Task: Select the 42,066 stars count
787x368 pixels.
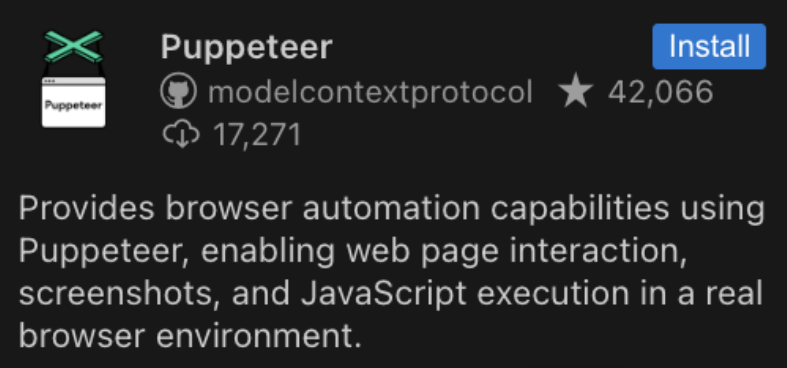Action: tap(661, 92)
